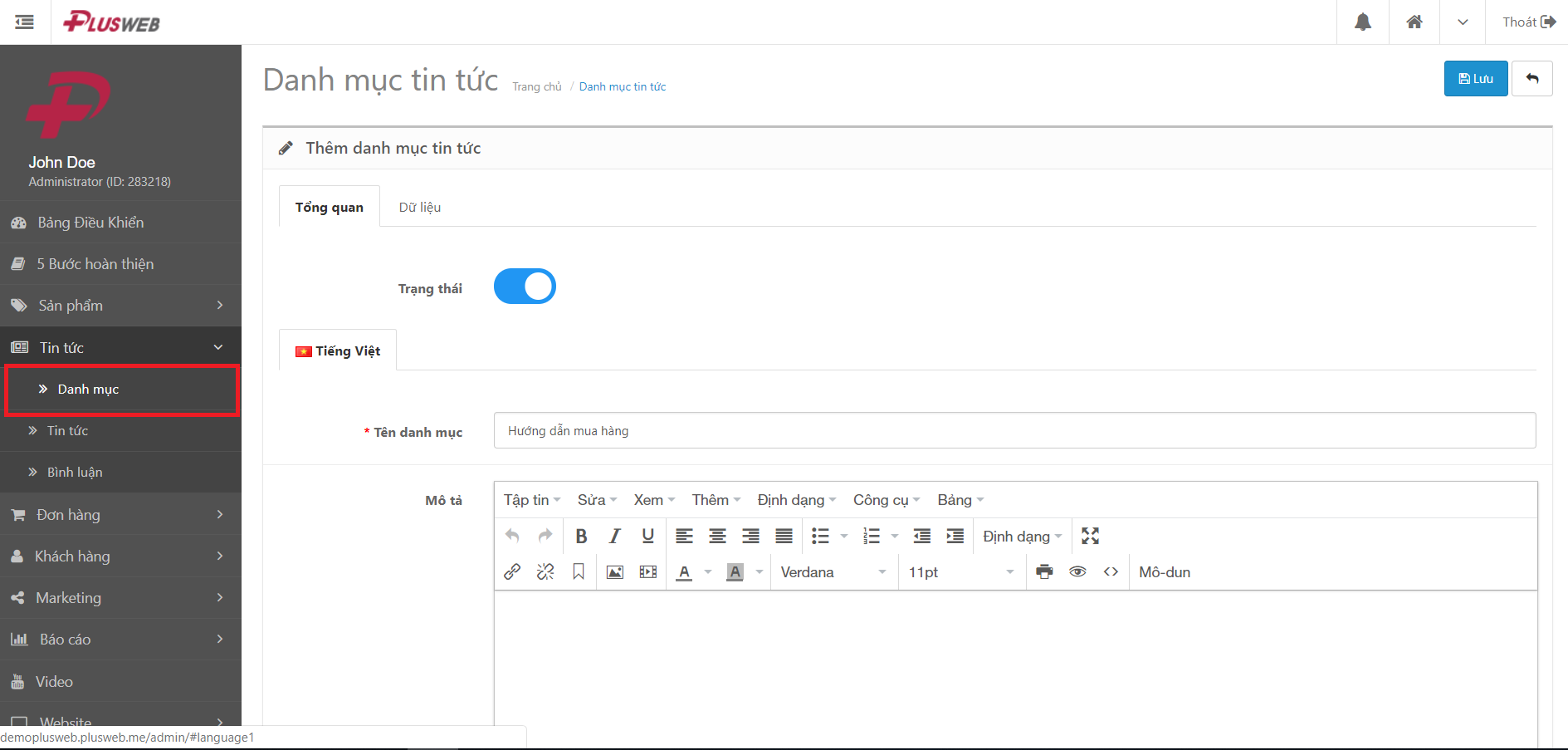
Task: Expand the Sản phẩm sidebar menu
Action: tap(120, 306)
